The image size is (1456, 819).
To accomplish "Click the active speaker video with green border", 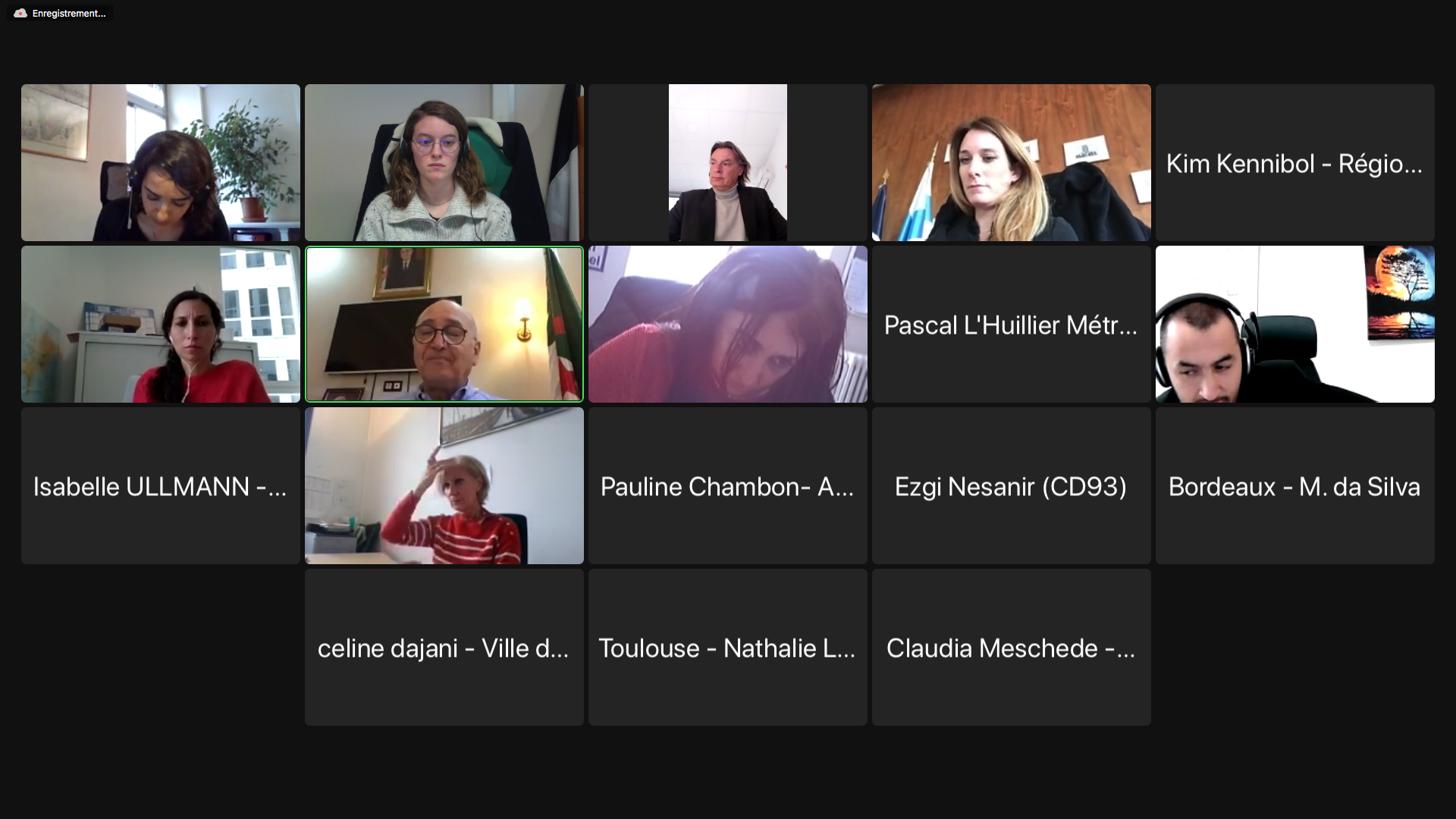I will [x=444, y=324].
